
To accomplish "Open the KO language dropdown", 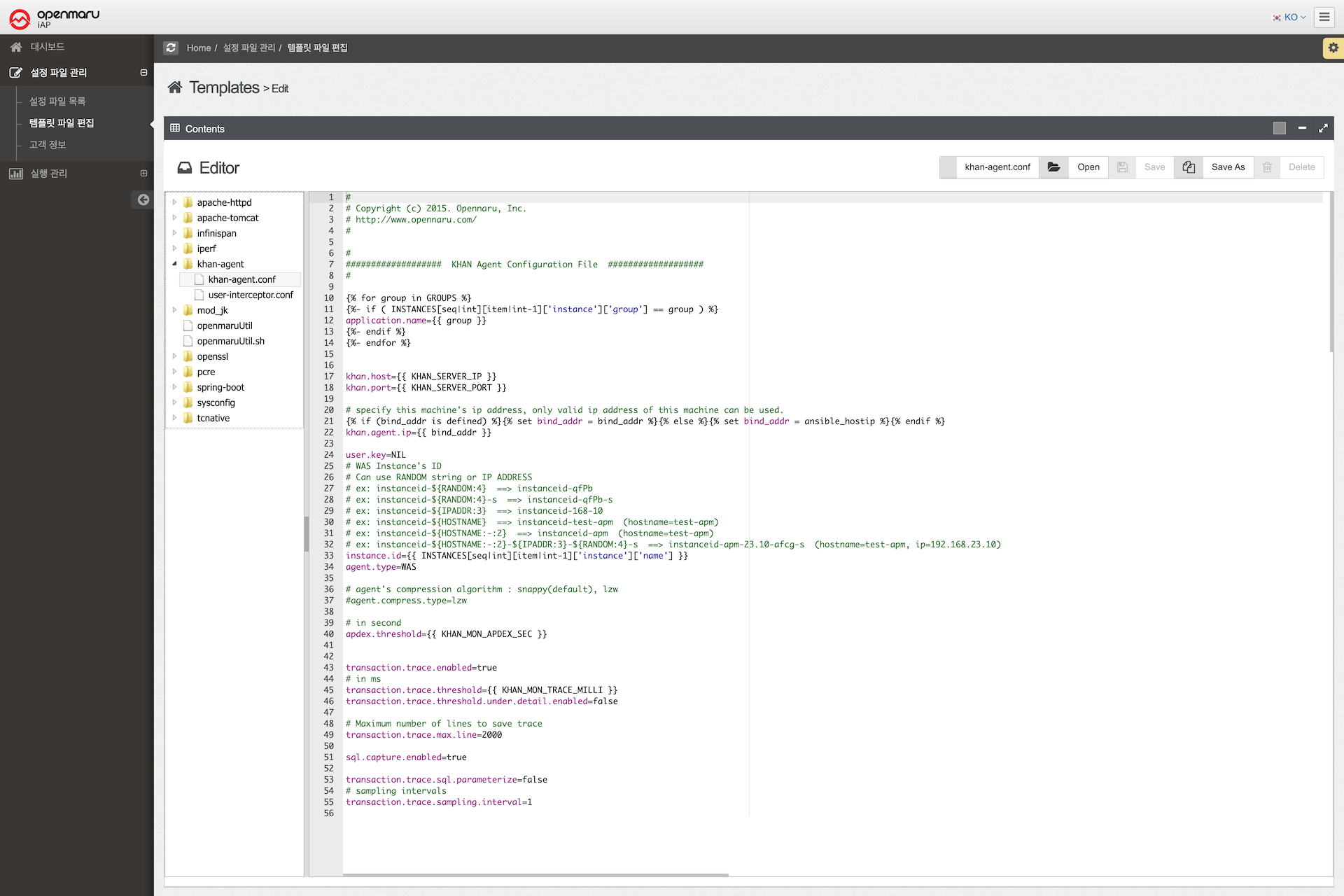I will [1289, 17].
